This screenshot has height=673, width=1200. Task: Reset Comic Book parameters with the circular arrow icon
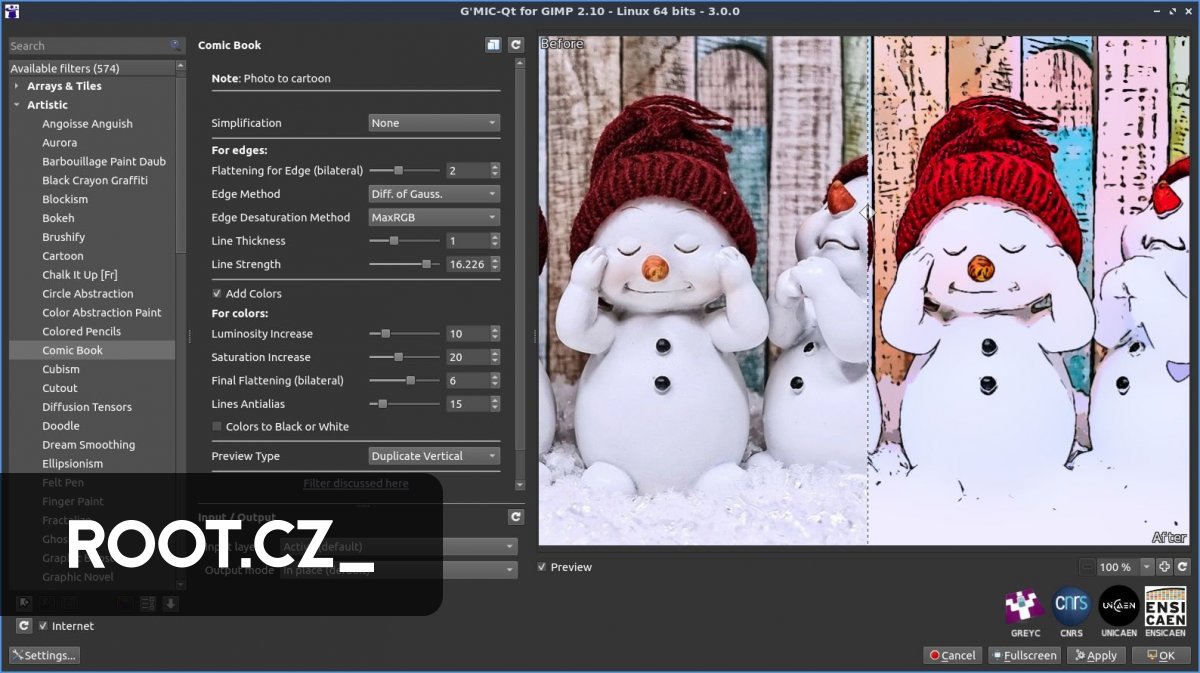tap(516, 45)
